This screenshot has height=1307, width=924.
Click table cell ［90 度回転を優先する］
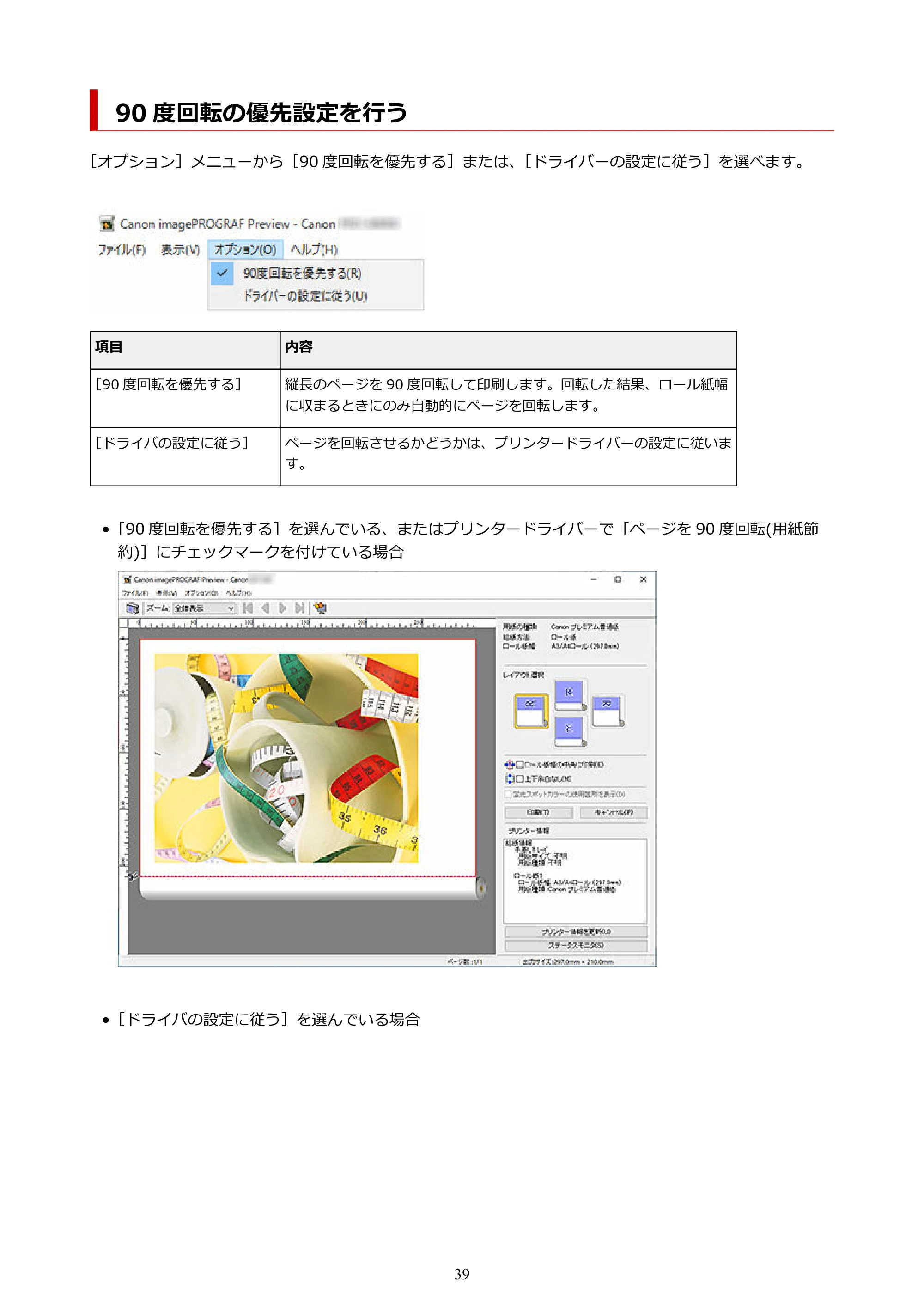(x=185, y=398)
